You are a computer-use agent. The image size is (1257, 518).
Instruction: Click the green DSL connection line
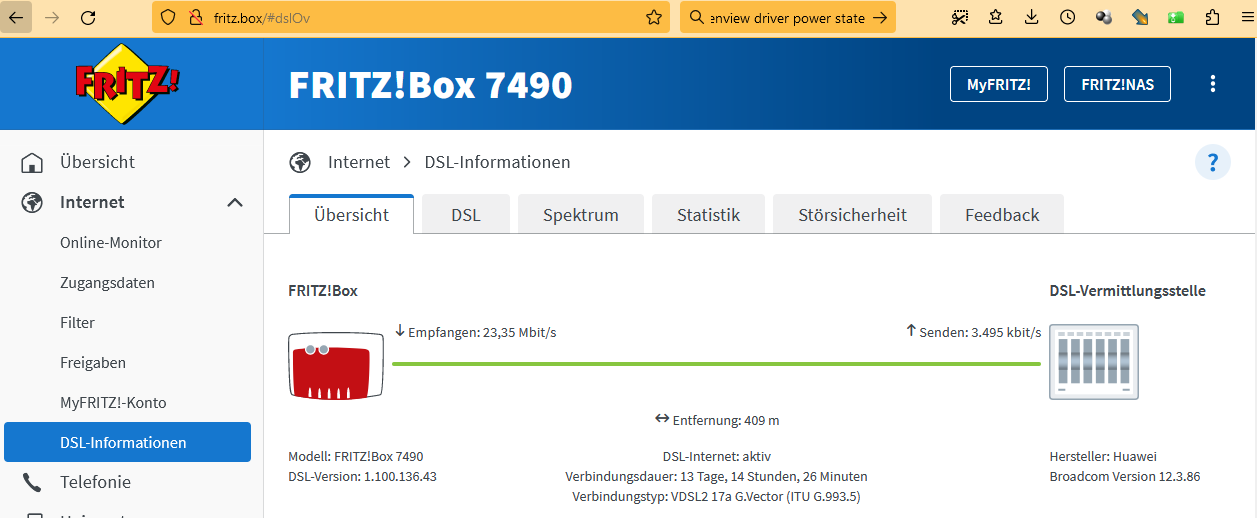click(716, 364)
